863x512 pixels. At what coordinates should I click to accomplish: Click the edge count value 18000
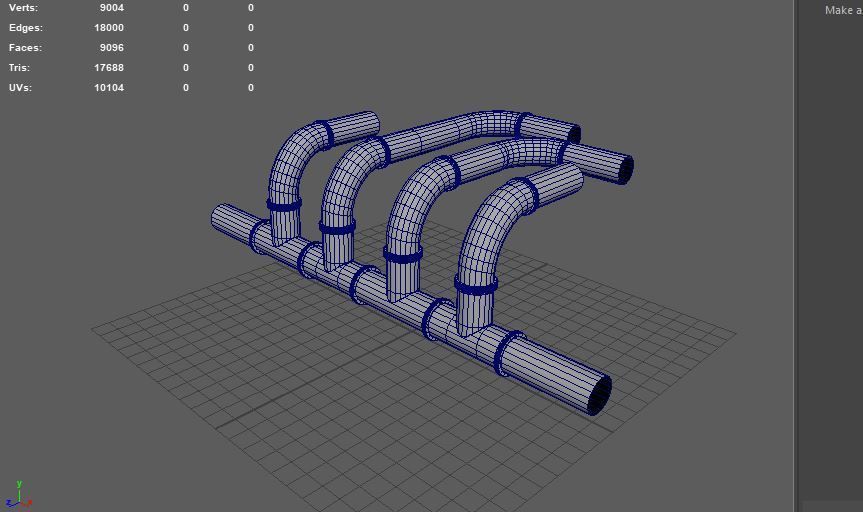109,28
